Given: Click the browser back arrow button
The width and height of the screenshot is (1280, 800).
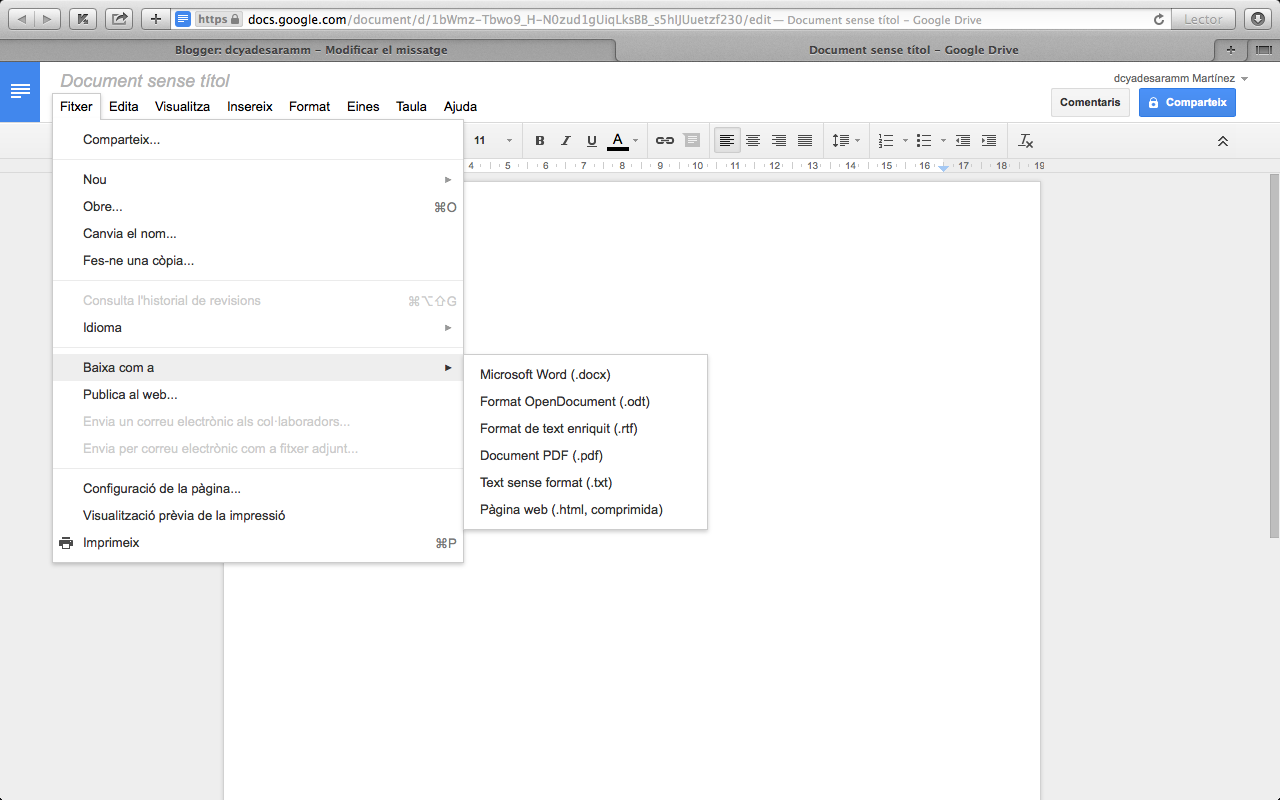Looking at the screenshot, I should click(21, 19).
